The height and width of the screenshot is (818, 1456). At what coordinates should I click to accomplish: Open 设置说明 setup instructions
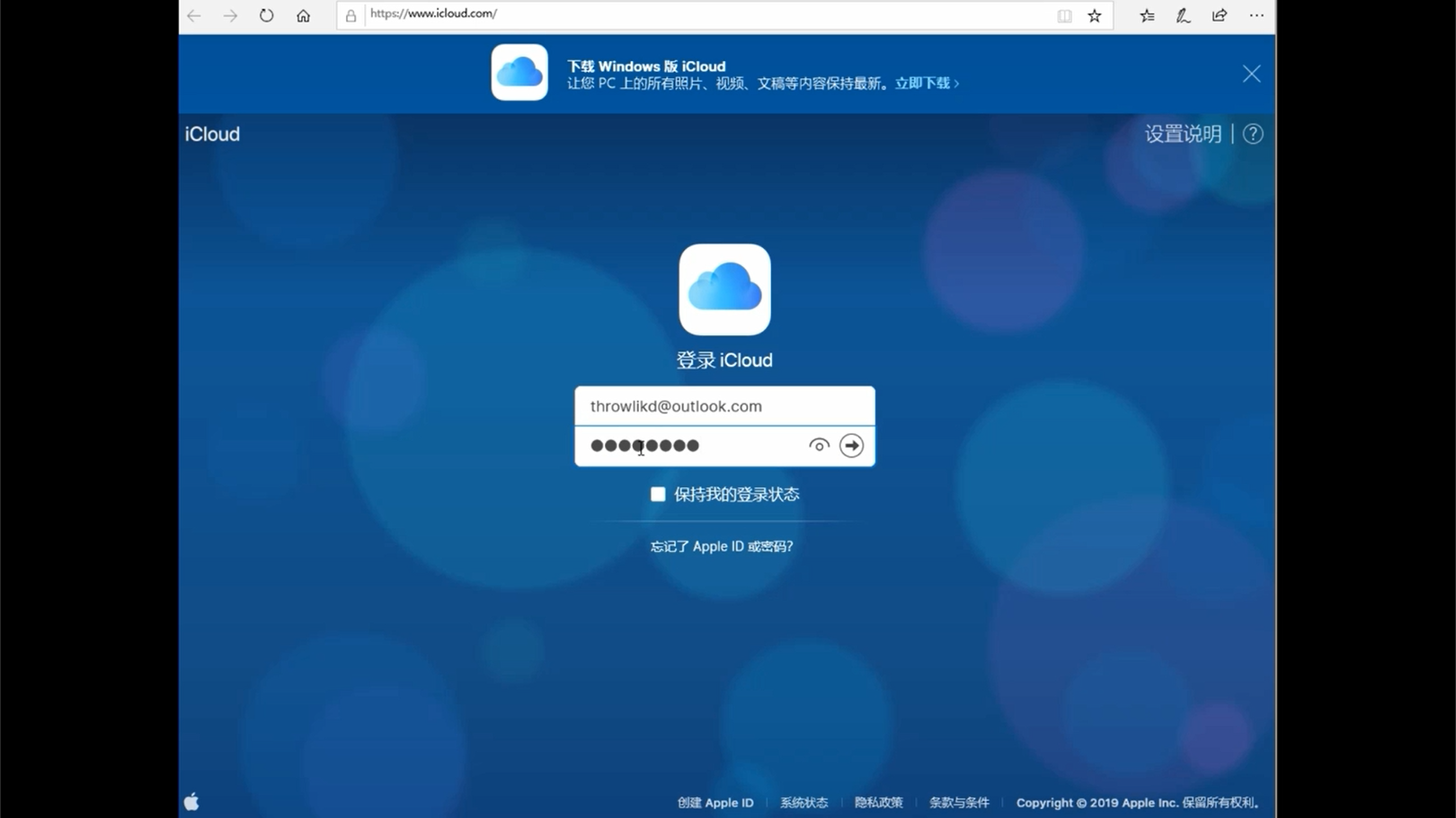(1183, 134)
